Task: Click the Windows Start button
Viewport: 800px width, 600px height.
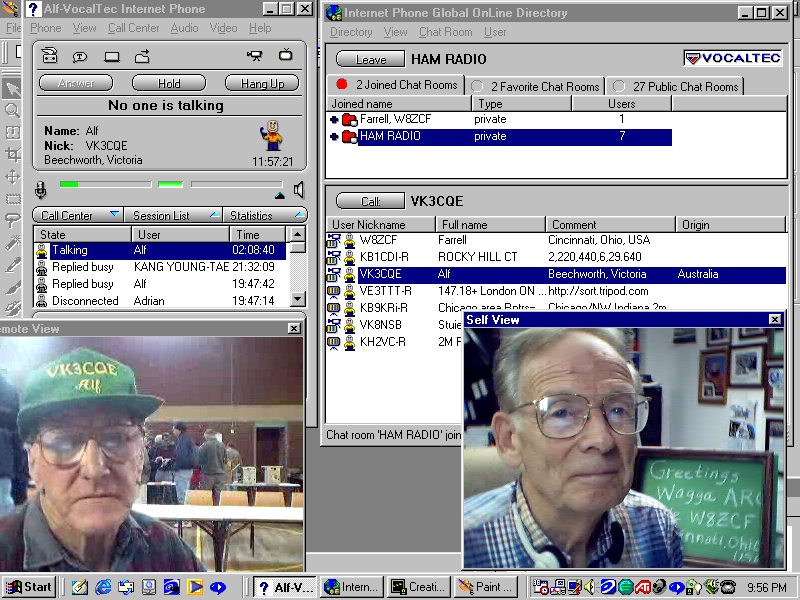Action: click(x=29, y=587)
